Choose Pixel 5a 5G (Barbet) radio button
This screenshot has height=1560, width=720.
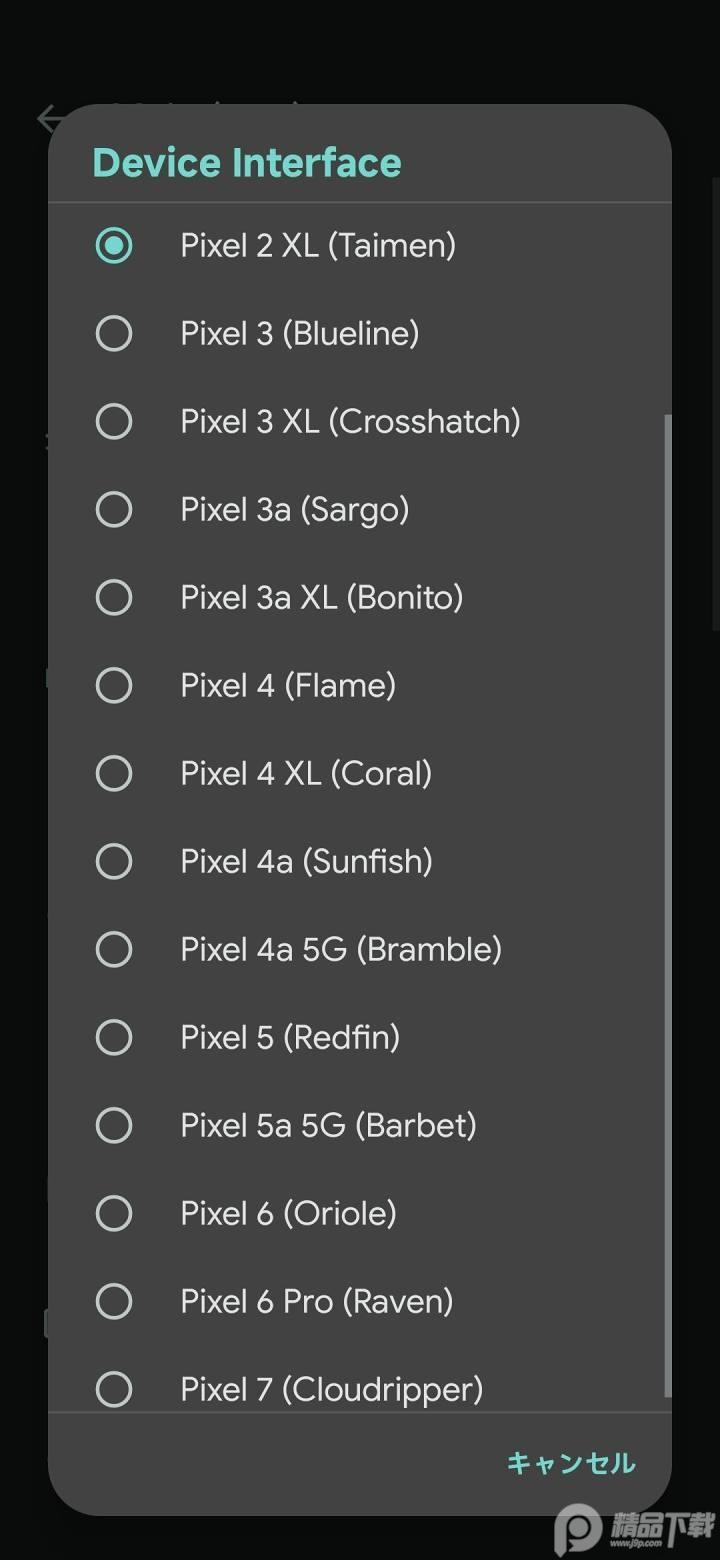(113, 1125)
